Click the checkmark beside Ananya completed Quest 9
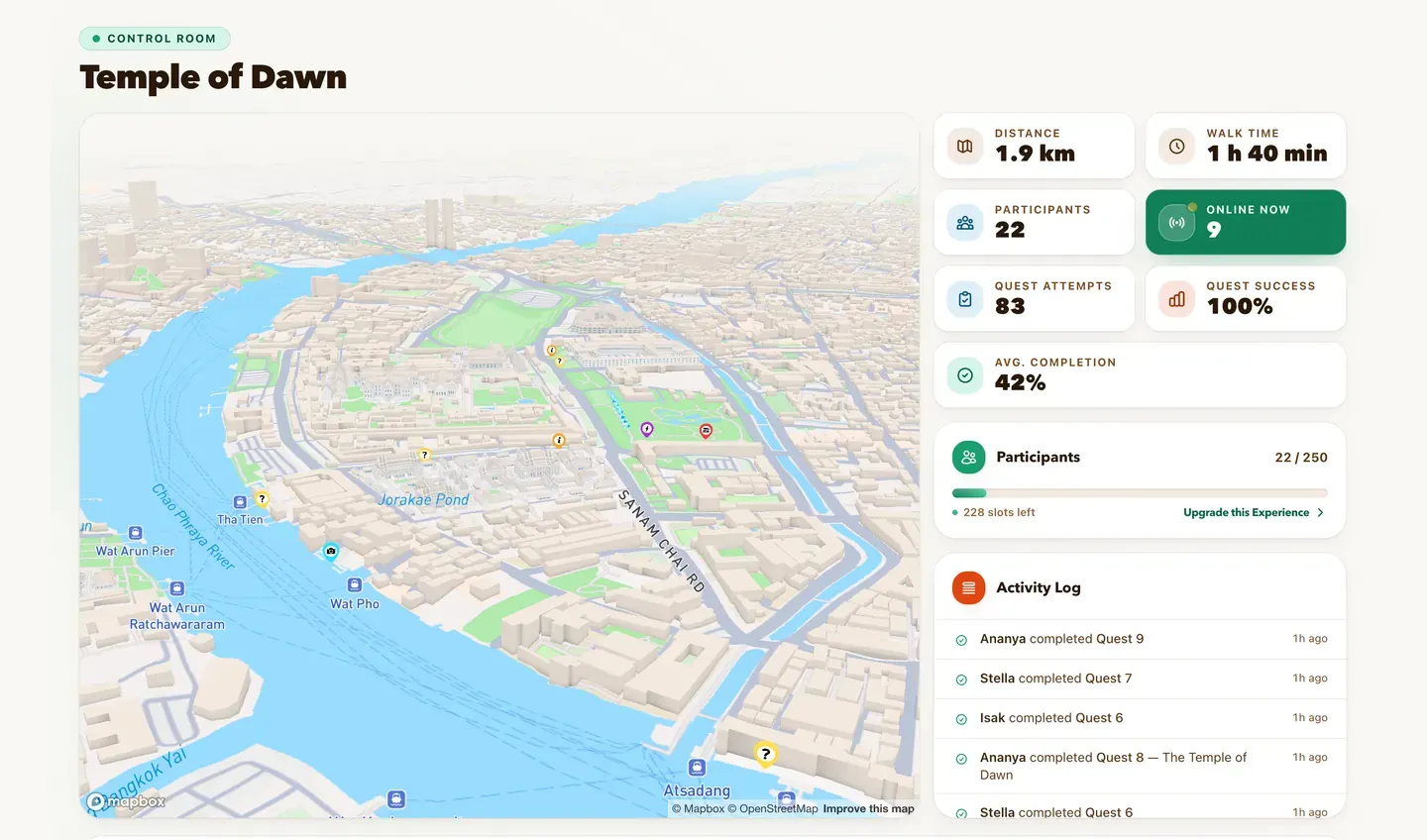 click(961, 640)
